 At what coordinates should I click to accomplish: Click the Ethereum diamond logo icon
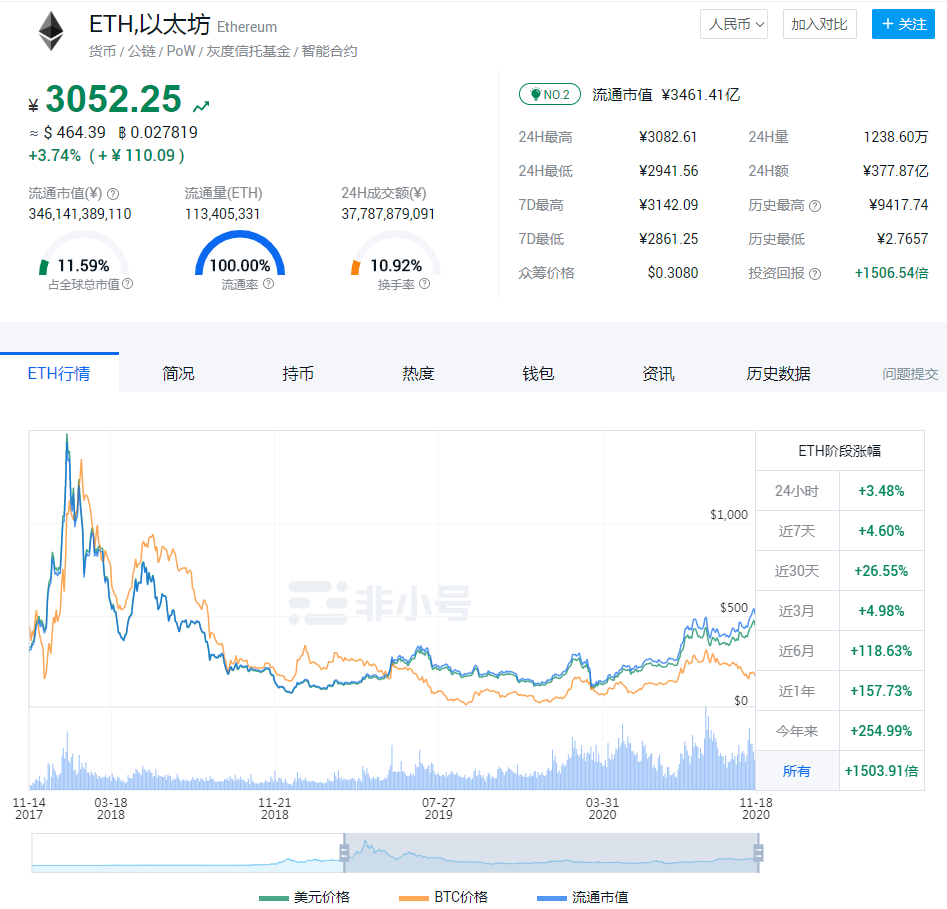51,31
